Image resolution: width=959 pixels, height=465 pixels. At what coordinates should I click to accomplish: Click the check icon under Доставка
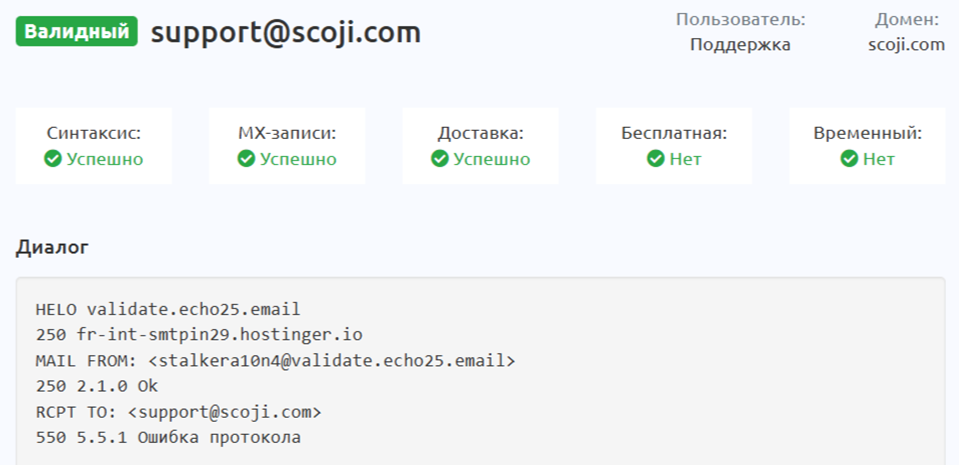pyautogui.click(x=440, y=159)
